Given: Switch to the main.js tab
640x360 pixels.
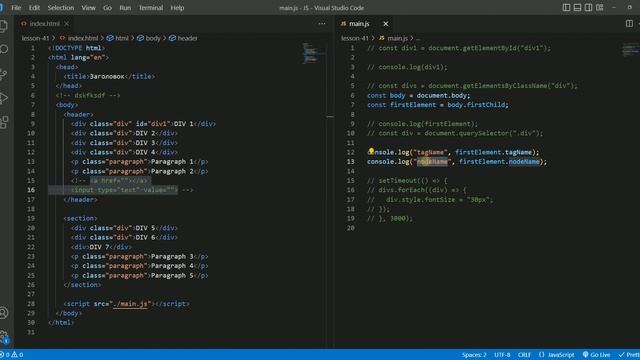Looking at the screenshot, I should tap(359, 24).
